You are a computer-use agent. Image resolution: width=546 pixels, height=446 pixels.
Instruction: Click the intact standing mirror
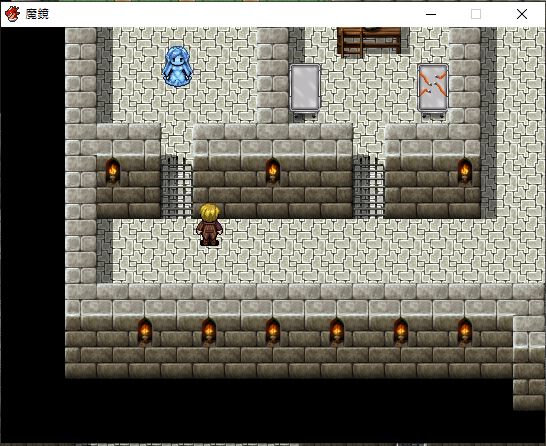click(x=305, y=91)
